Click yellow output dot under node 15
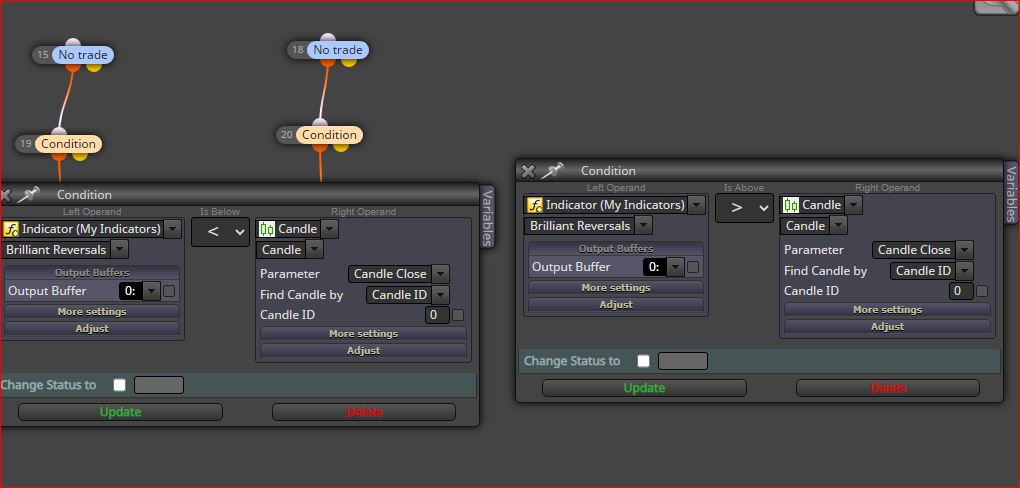 coord(94,66)
